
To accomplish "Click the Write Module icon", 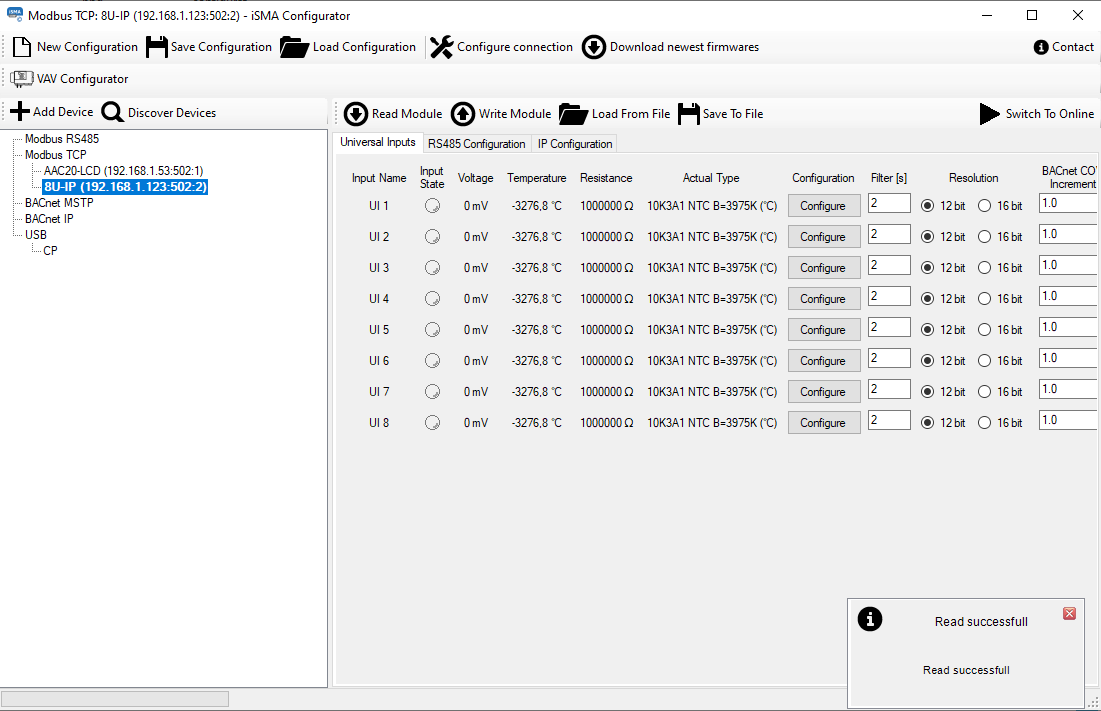I will pos(462,113).
